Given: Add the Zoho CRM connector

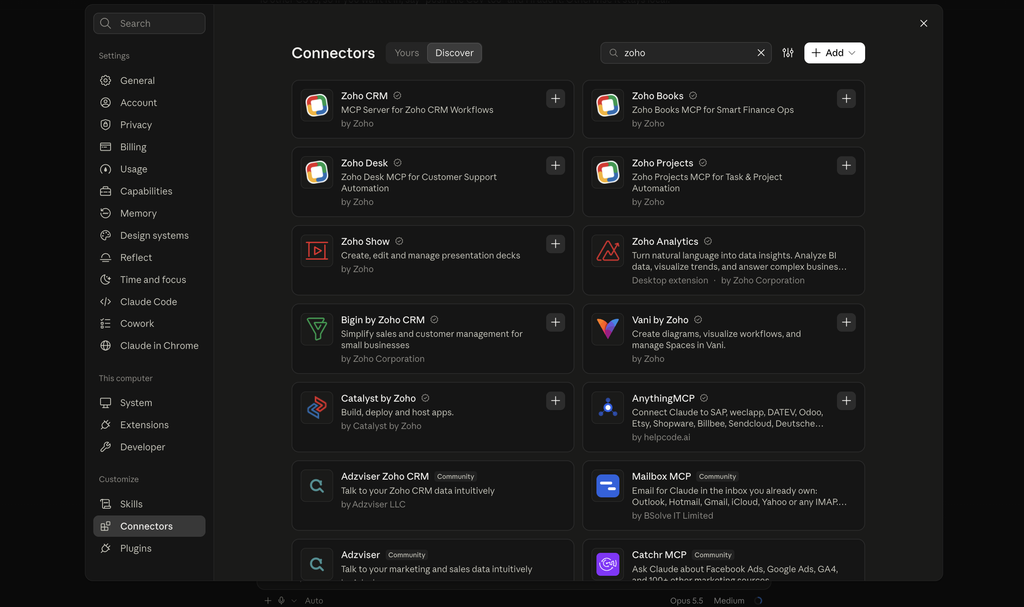Looking at the screenshot, I should tap(555, 99).
